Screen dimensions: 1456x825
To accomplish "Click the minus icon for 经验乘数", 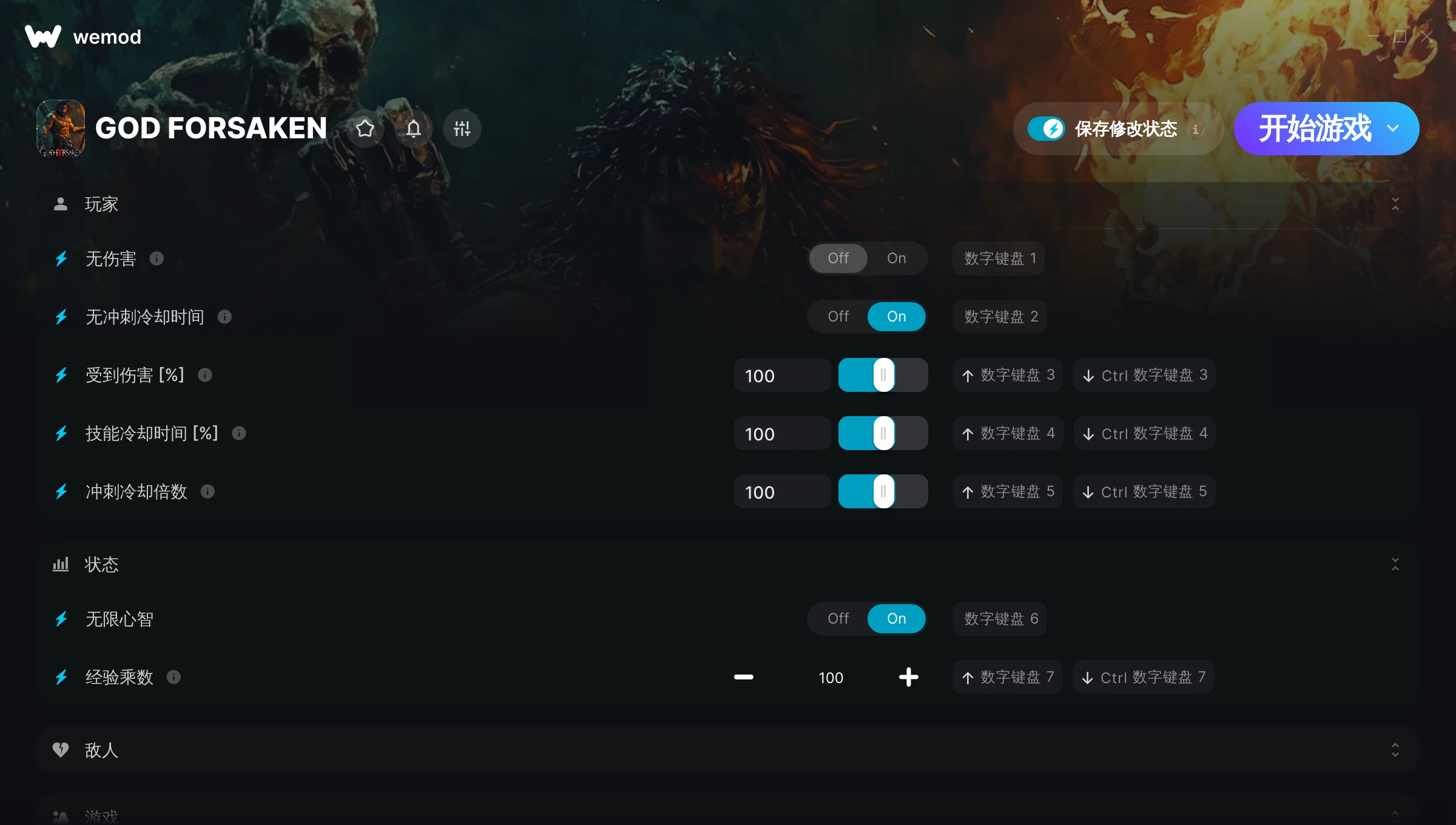I will pyautogui.click(x=744, y=677).
